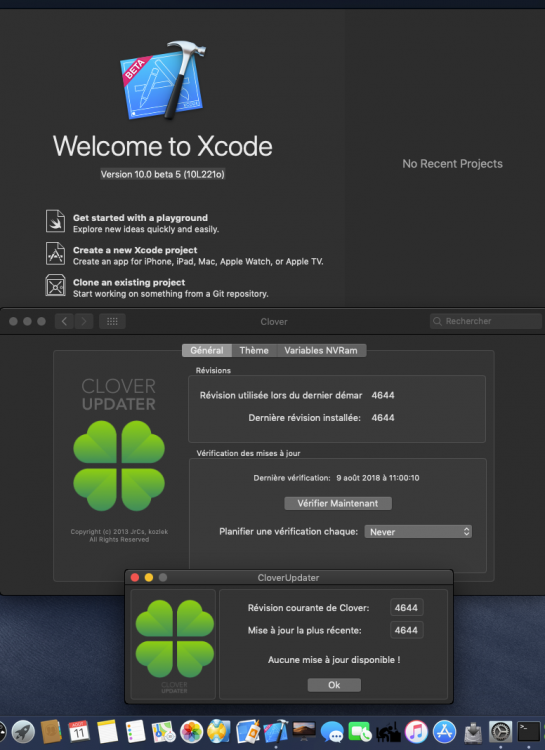Image resolution: width=545 pixels, height=750 pixels.
Task: Click the Xcode version text 10.0 beta 5
Action: point(163,175)
